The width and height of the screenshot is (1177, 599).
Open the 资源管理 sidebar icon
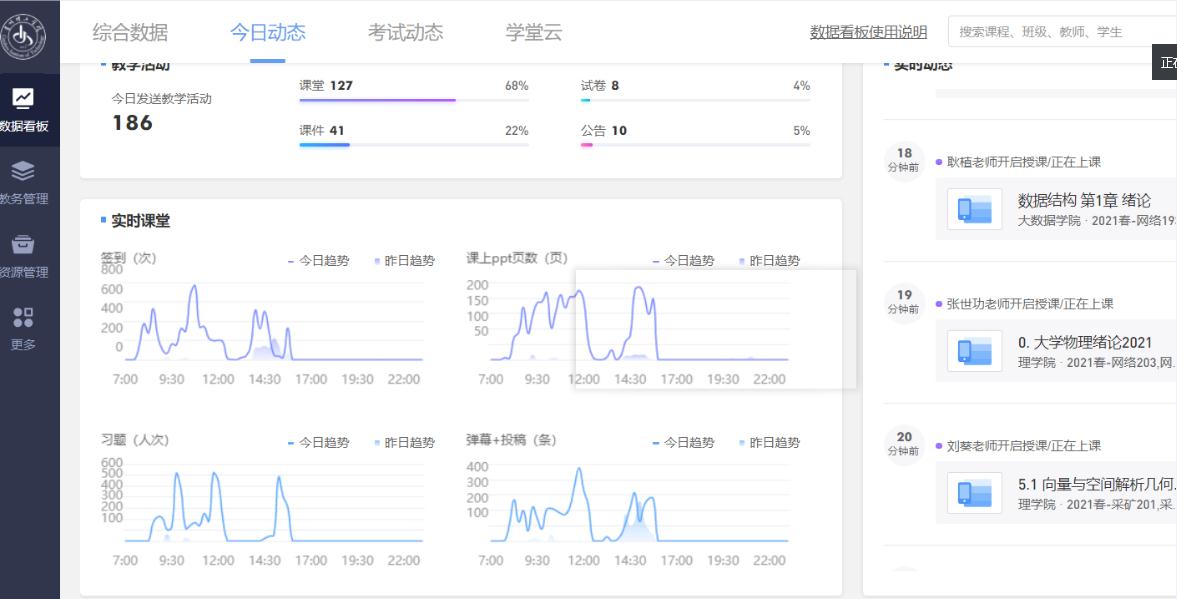(x=22, y=245)
